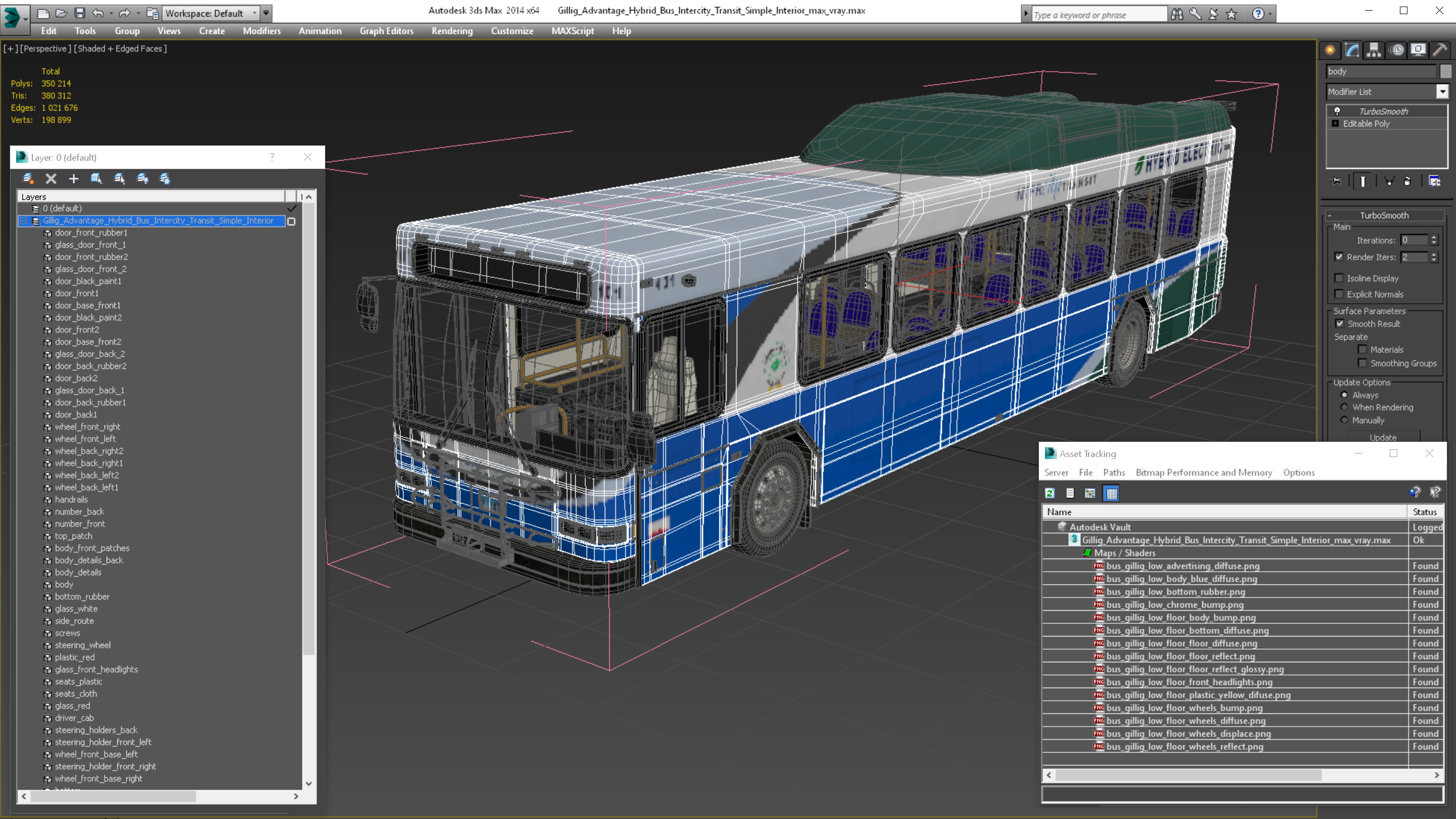1456x819 pixels.
Task: Open the Rendering menu
Action: pyautogui.click(x=452, y=30)
